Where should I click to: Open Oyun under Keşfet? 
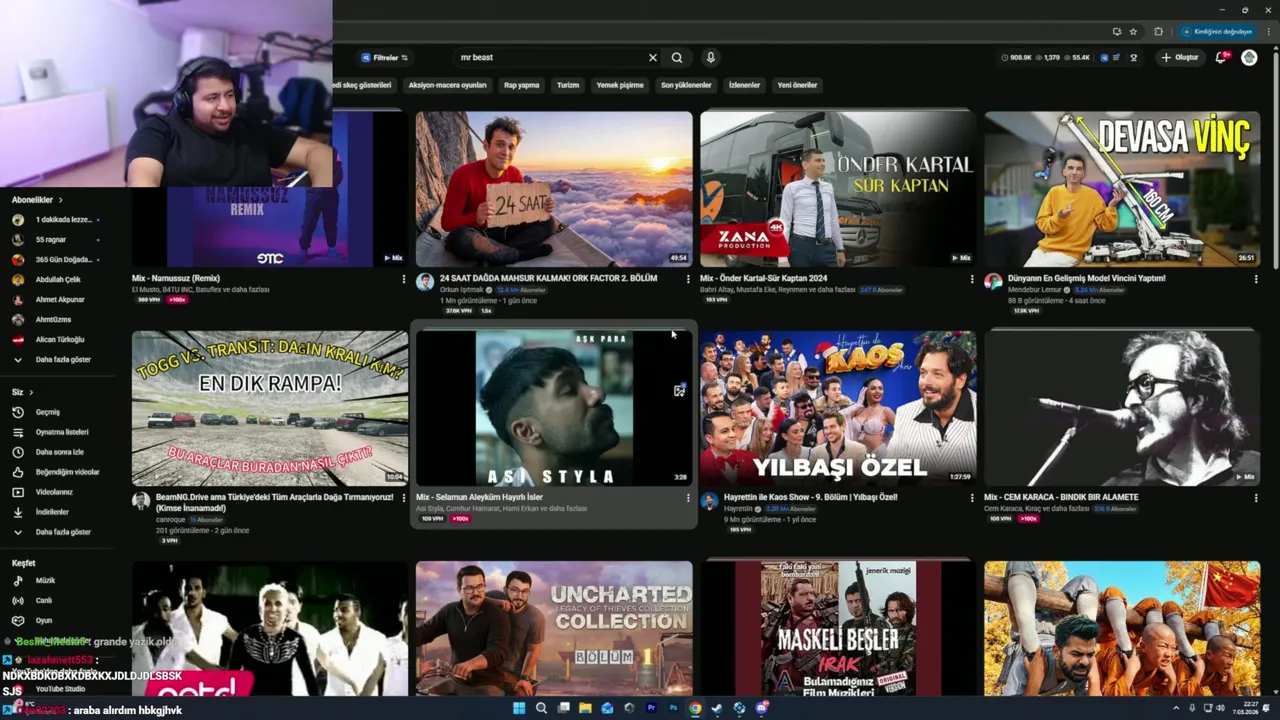44,620
